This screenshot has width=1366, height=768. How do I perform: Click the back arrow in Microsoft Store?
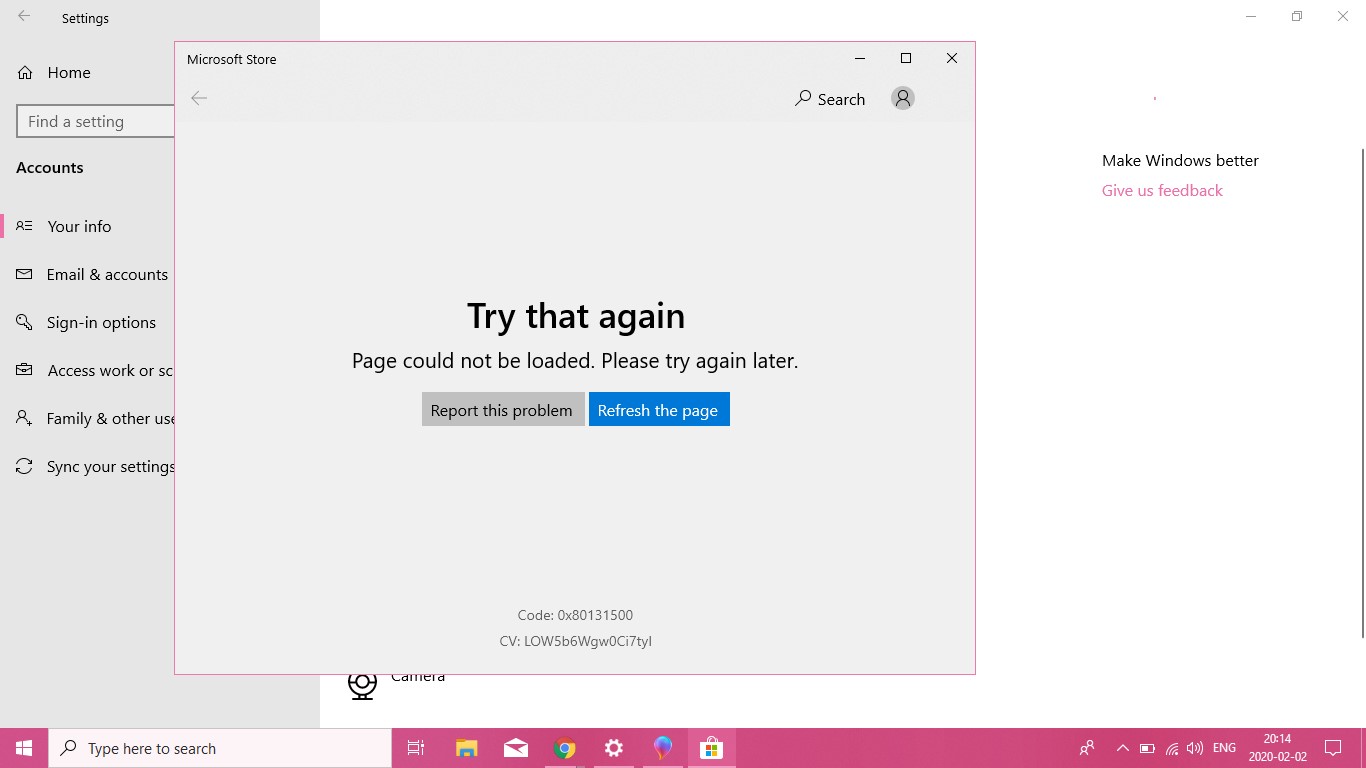(199, 98)
